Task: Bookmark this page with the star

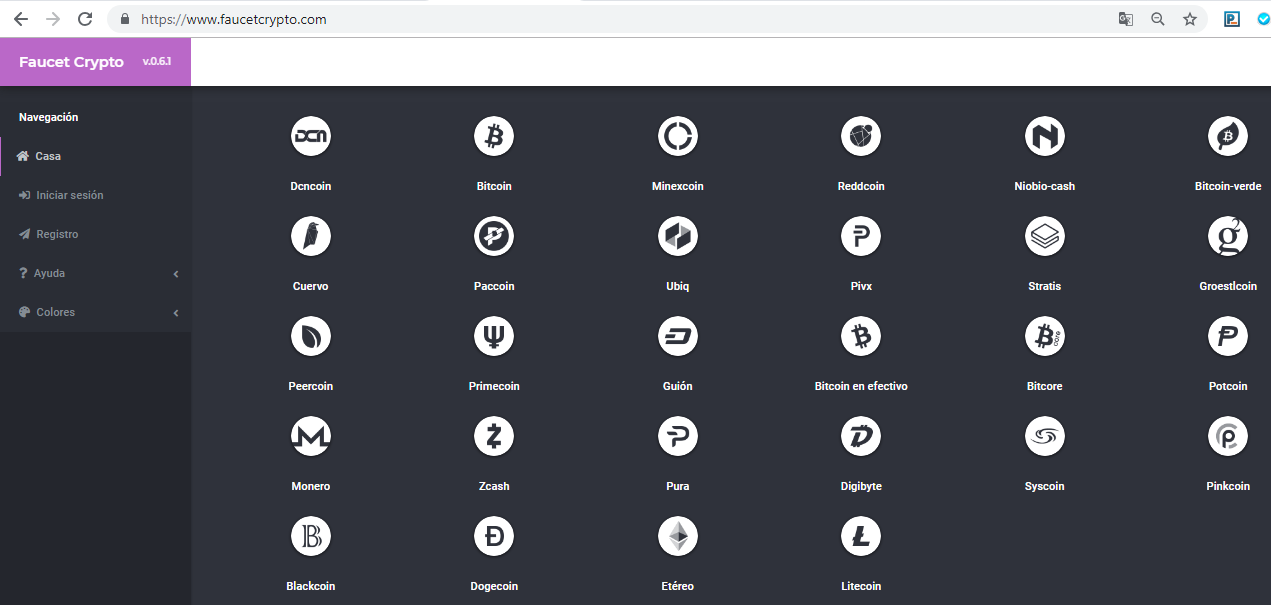Action: click(1190, 19)
